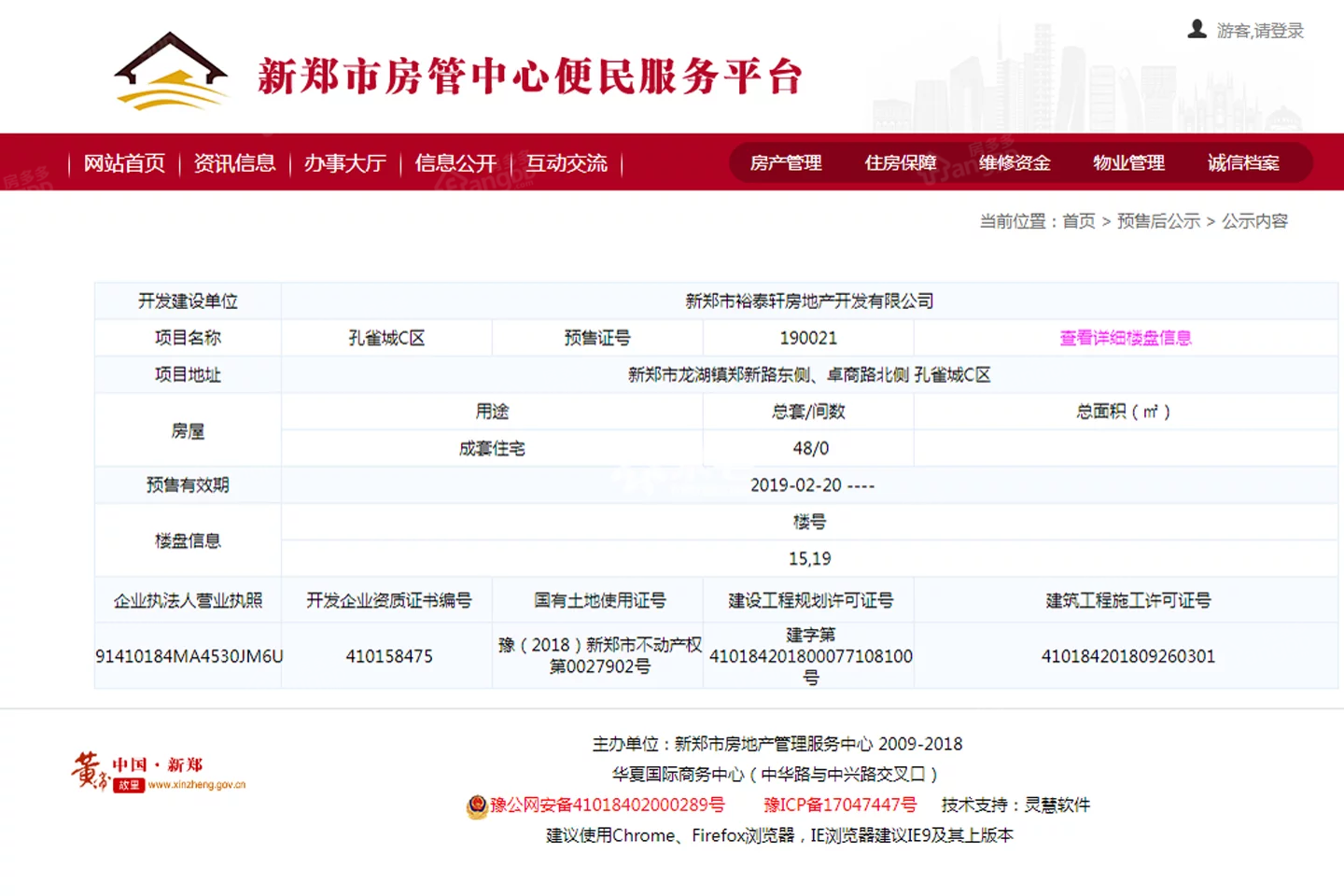Select the 信息公开 menu item
This screenshot has height=896, width=1344.
tap(455, 163)
